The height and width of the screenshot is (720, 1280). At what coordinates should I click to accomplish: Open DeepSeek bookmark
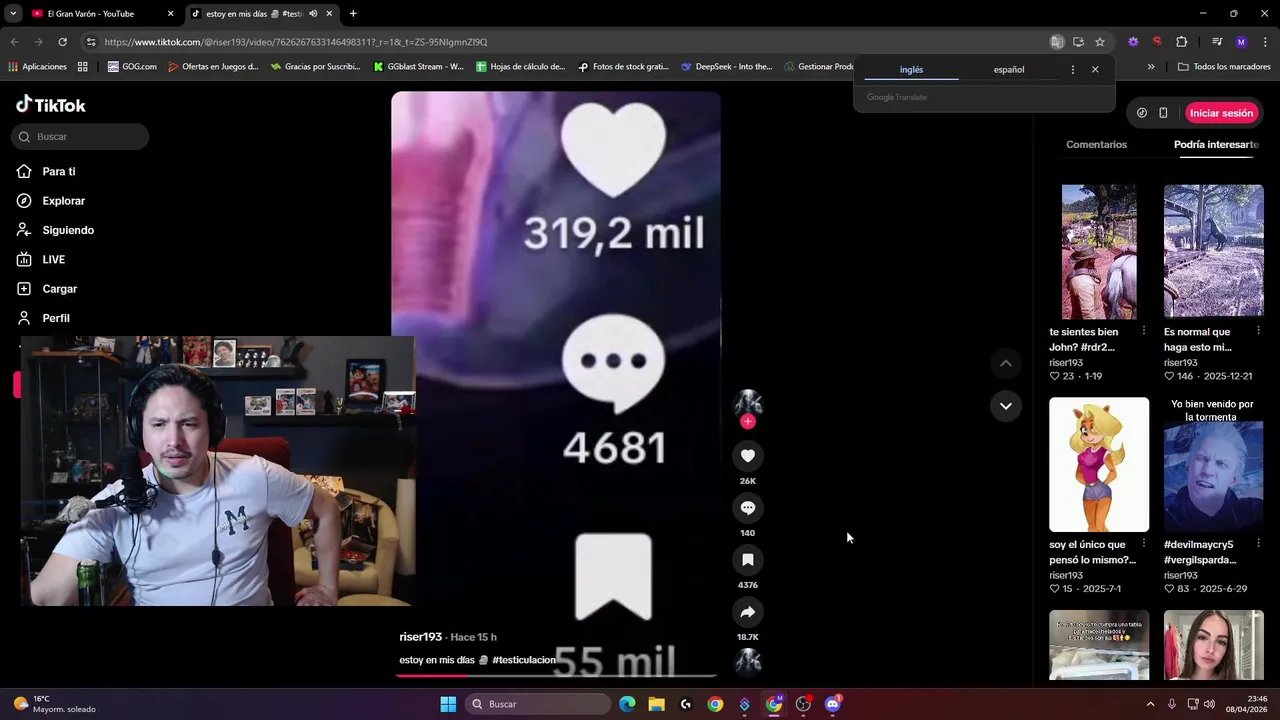(726, 67)
